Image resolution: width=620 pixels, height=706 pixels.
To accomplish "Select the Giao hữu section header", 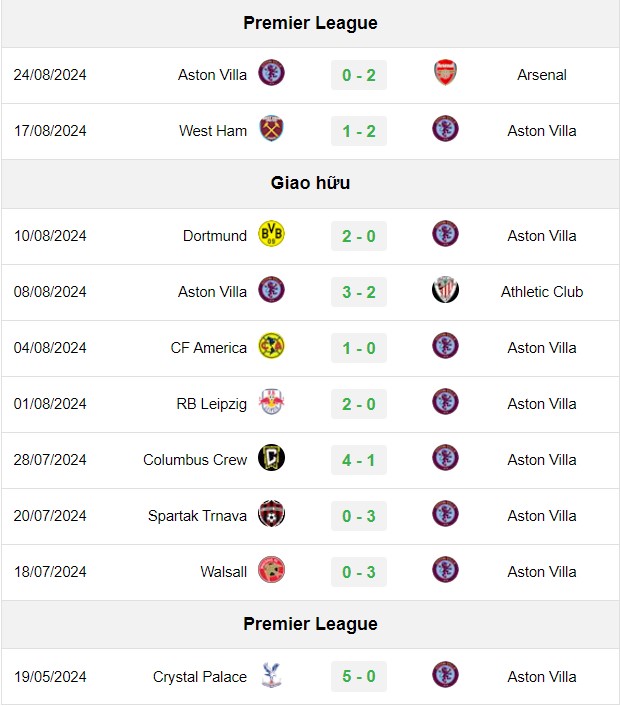I will coord(310,183).
